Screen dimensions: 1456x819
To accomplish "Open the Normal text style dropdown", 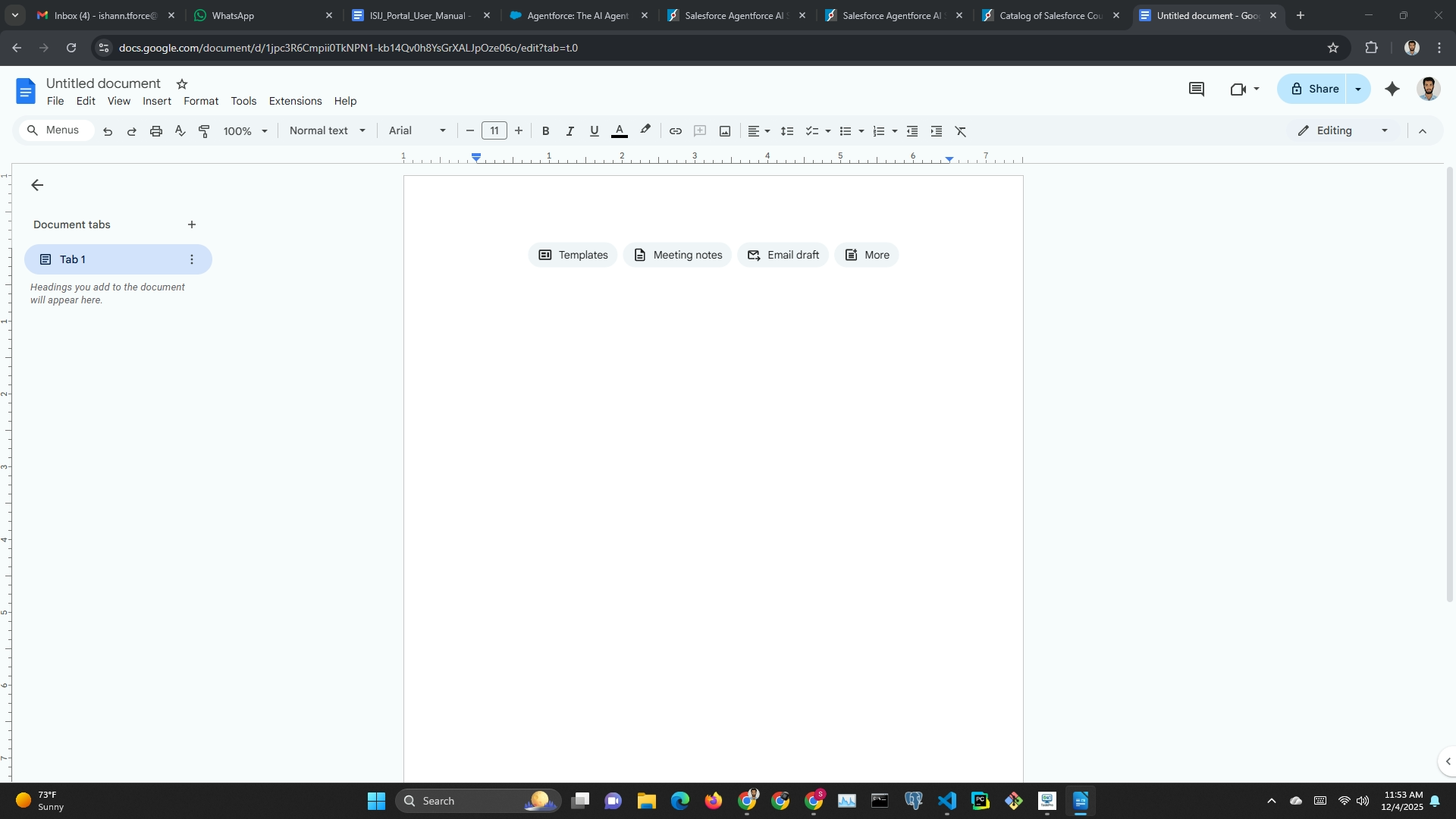I will 328,131.
